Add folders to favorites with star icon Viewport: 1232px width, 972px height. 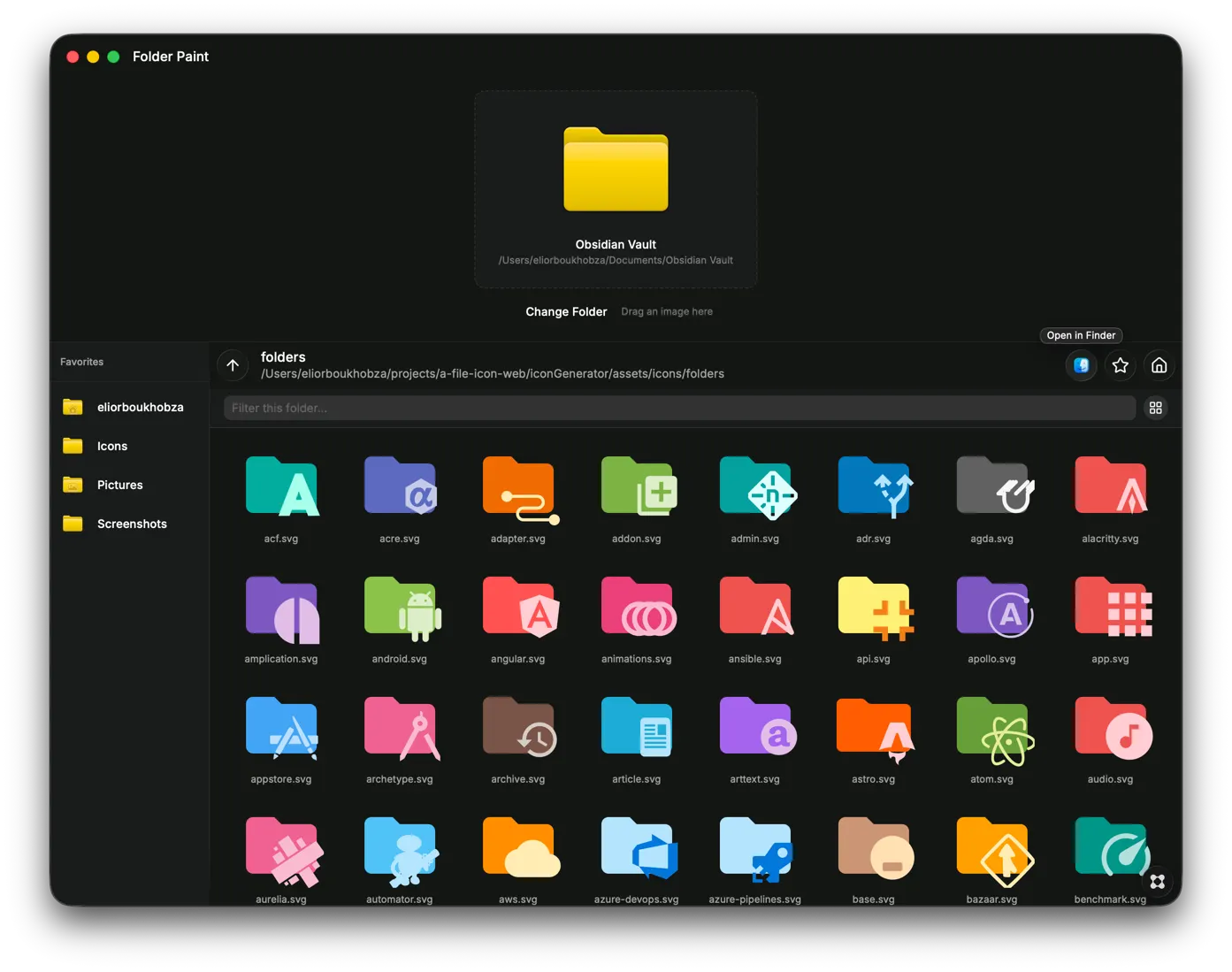coord(1120,365)
